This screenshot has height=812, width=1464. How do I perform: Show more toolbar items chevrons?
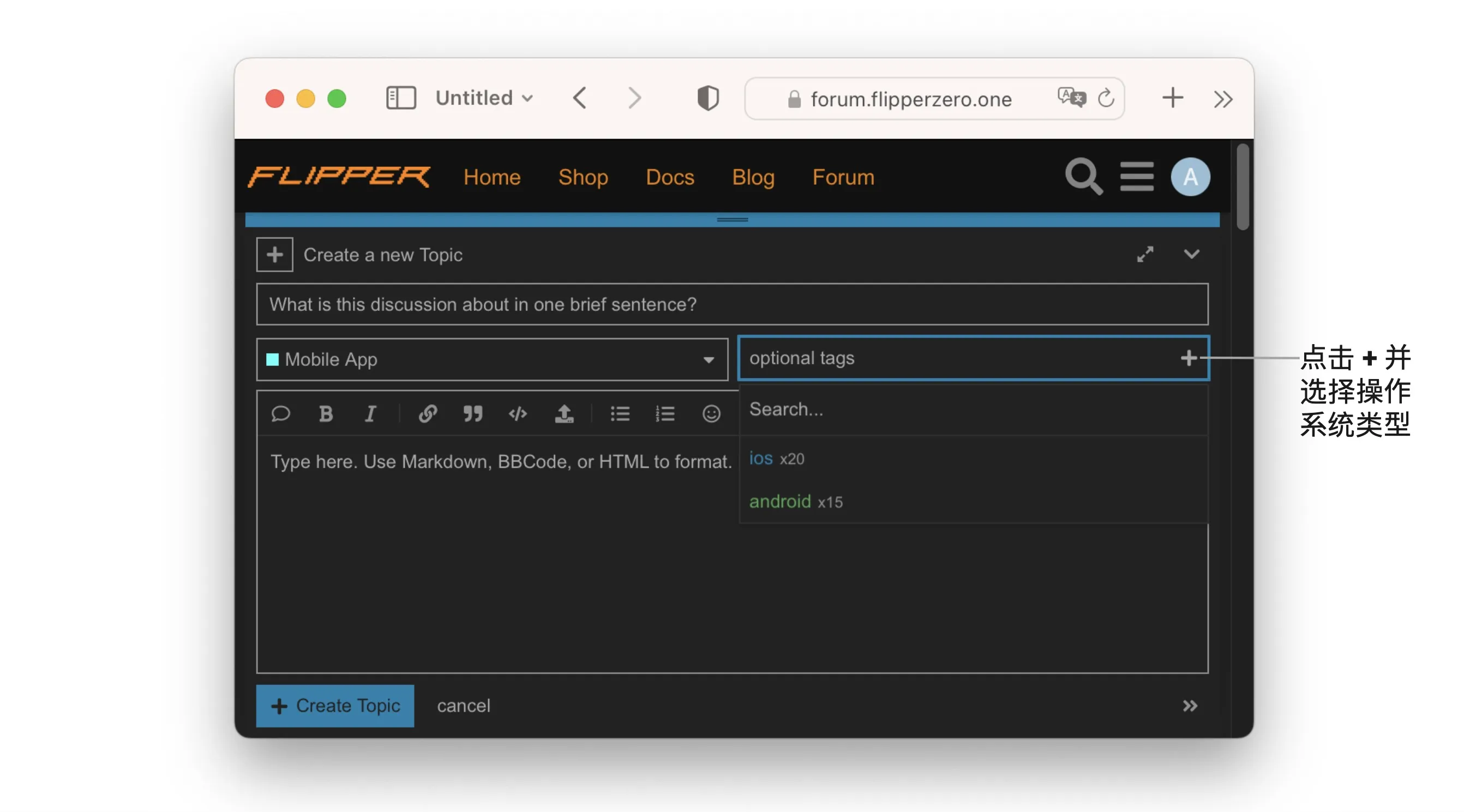click(1223, 99)
